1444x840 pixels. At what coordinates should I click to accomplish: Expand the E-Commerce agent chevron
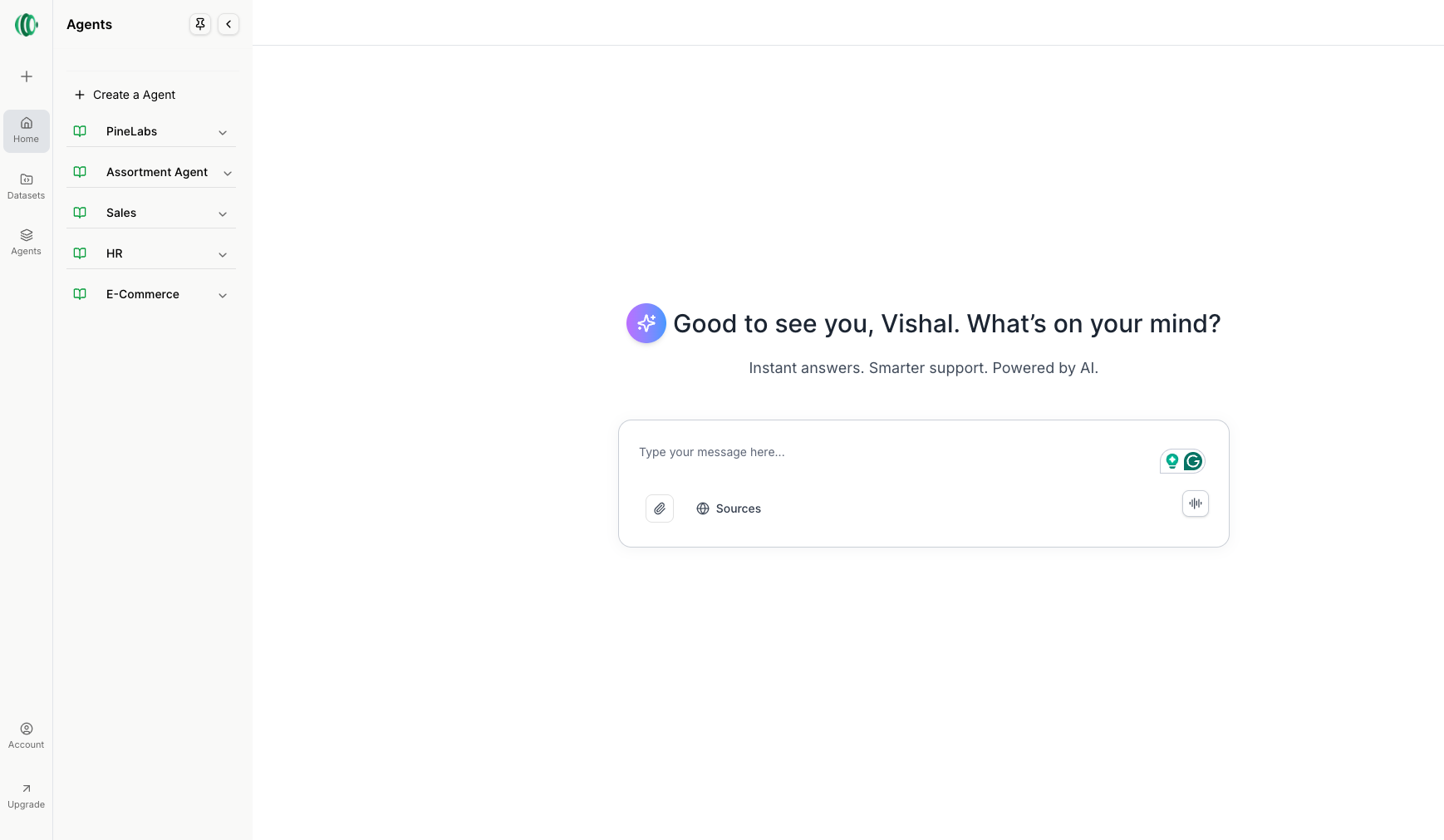223,295
